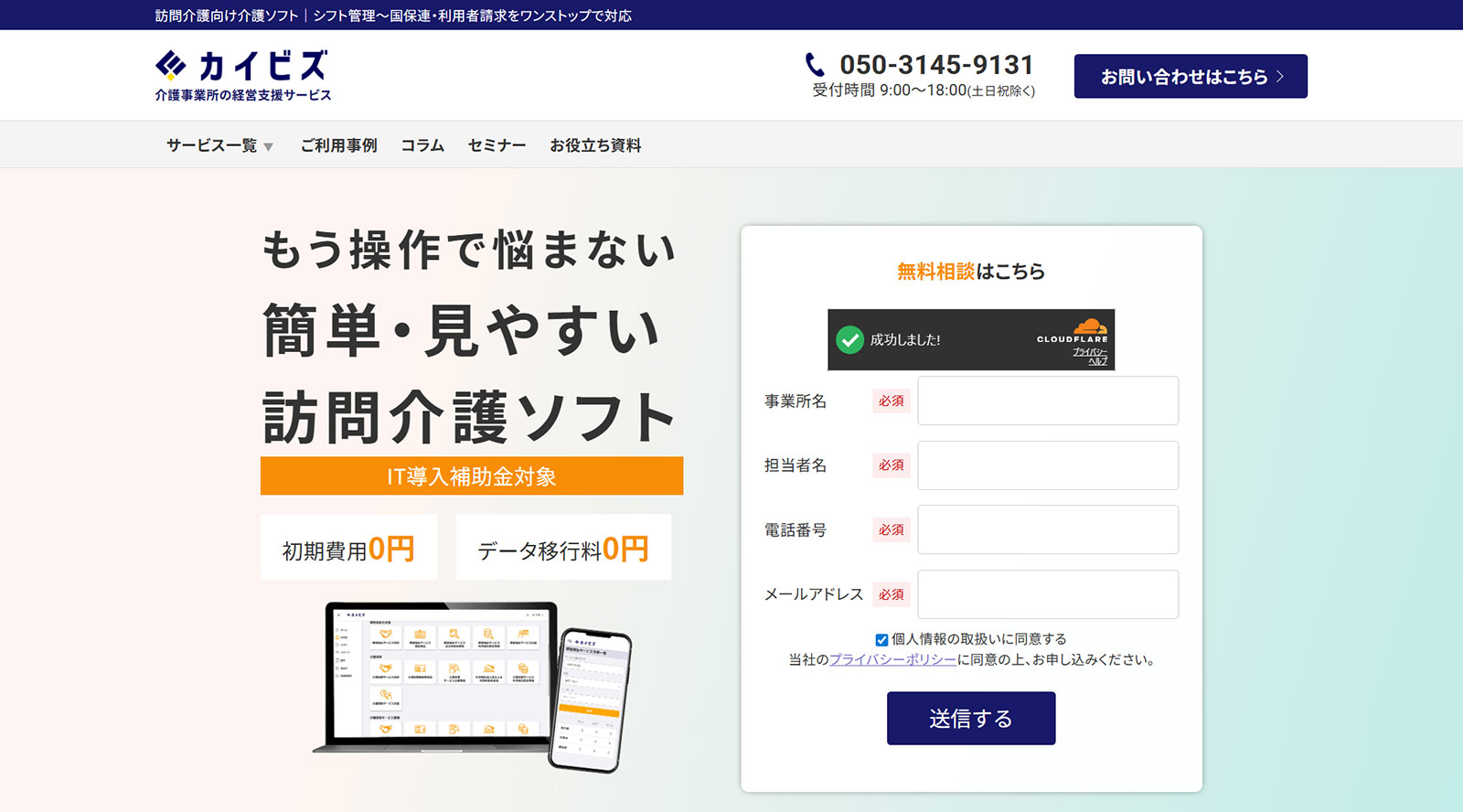Submit the form with 送信する
The height and width of the screenshot is (812, 1463).
point(971,718)
